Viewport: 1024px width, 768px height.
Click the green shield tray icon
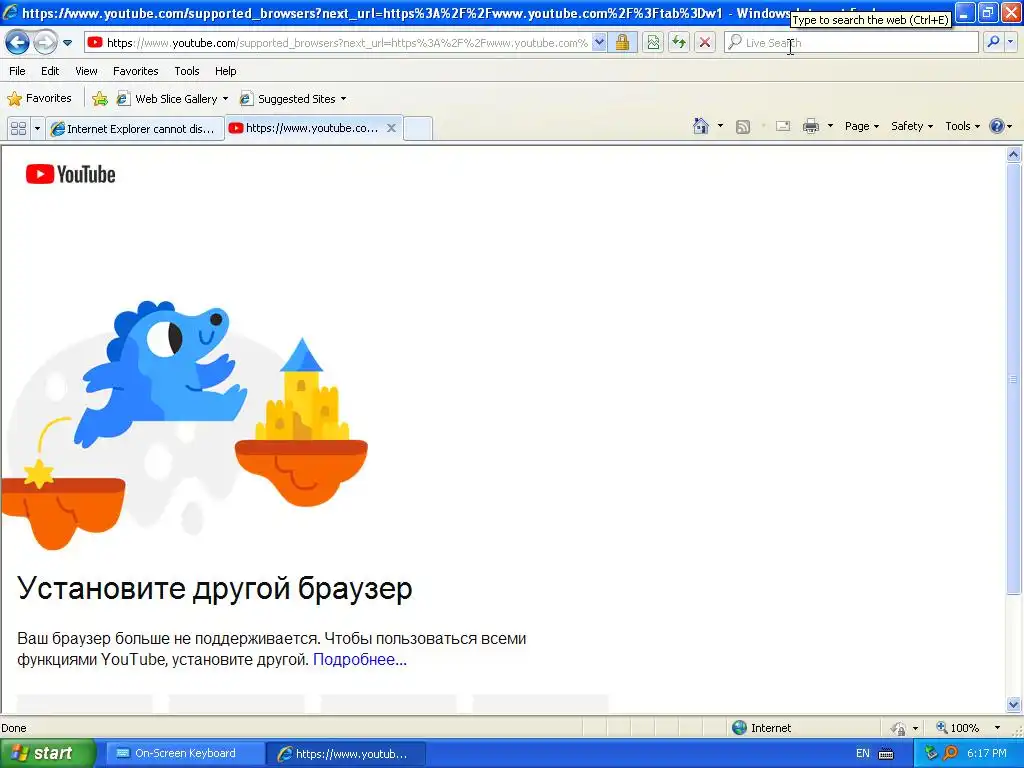tap(931, 754)
